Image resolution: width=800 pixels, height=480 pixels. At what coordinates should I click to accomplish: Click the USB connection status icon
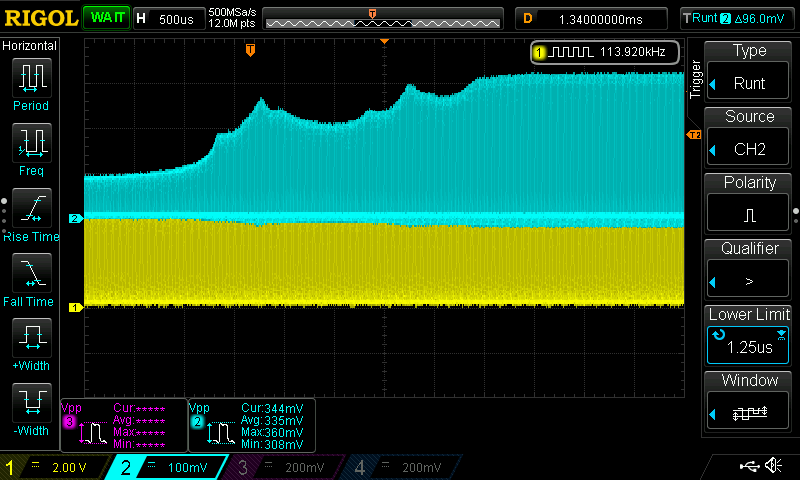pos(748,466)
